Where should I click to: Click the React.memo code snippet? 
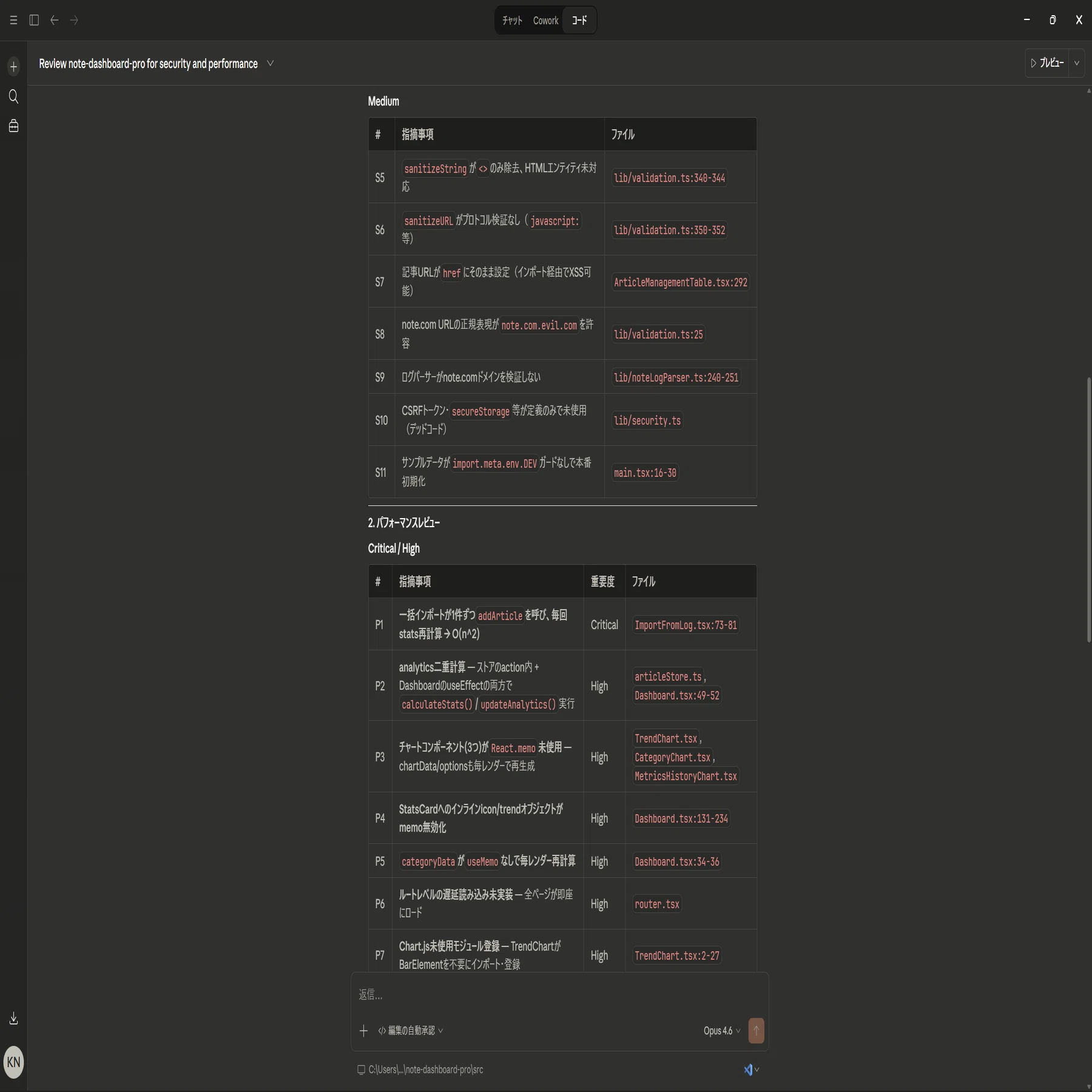(513, 748)
